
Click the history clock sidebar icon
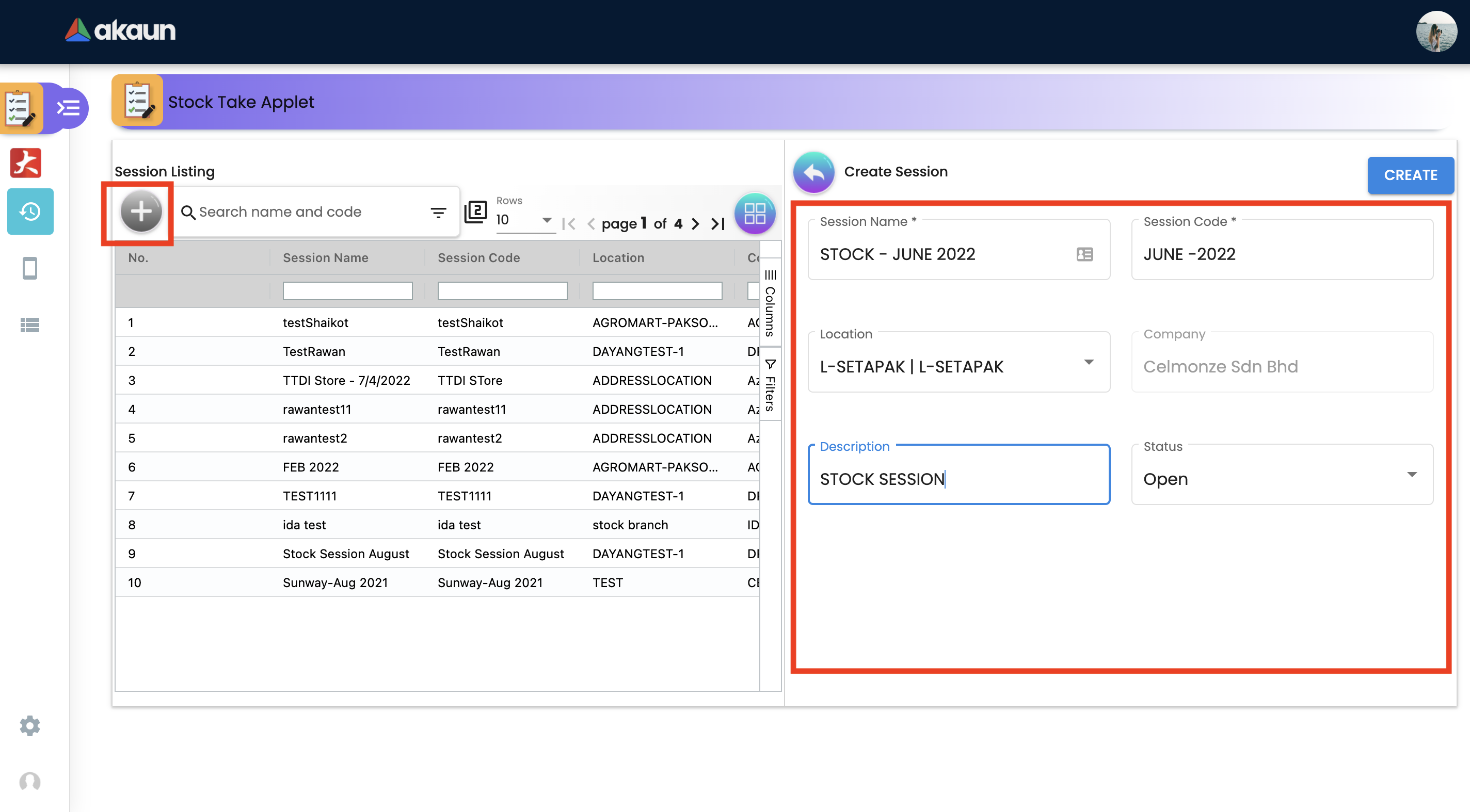30,212
